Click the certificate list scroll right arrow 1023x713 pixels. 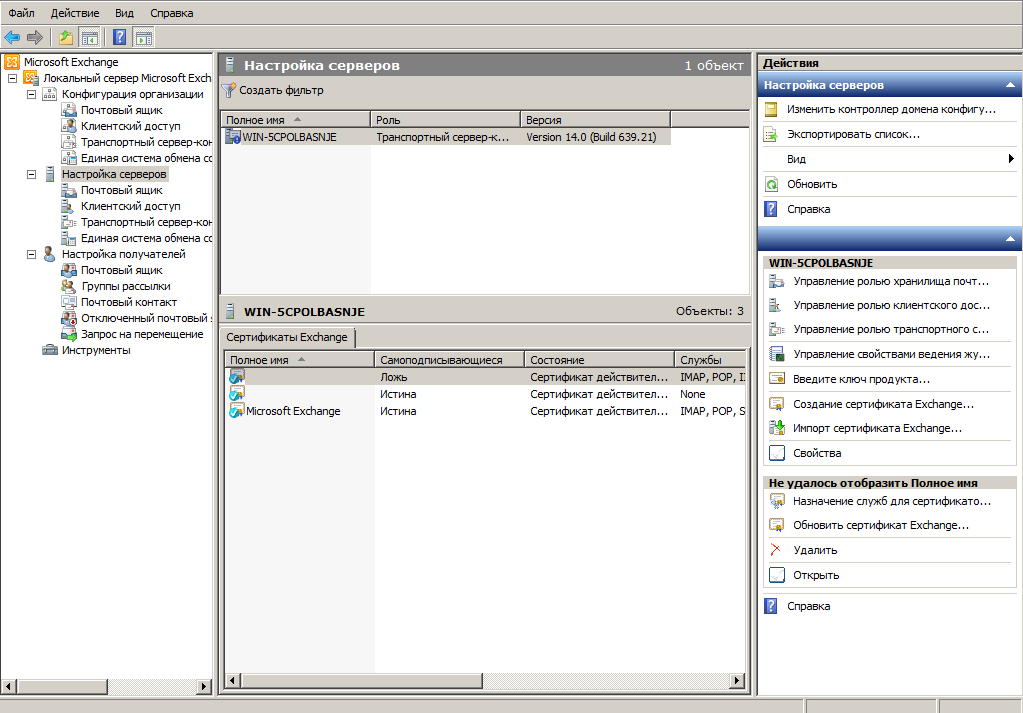pos(737,680)
